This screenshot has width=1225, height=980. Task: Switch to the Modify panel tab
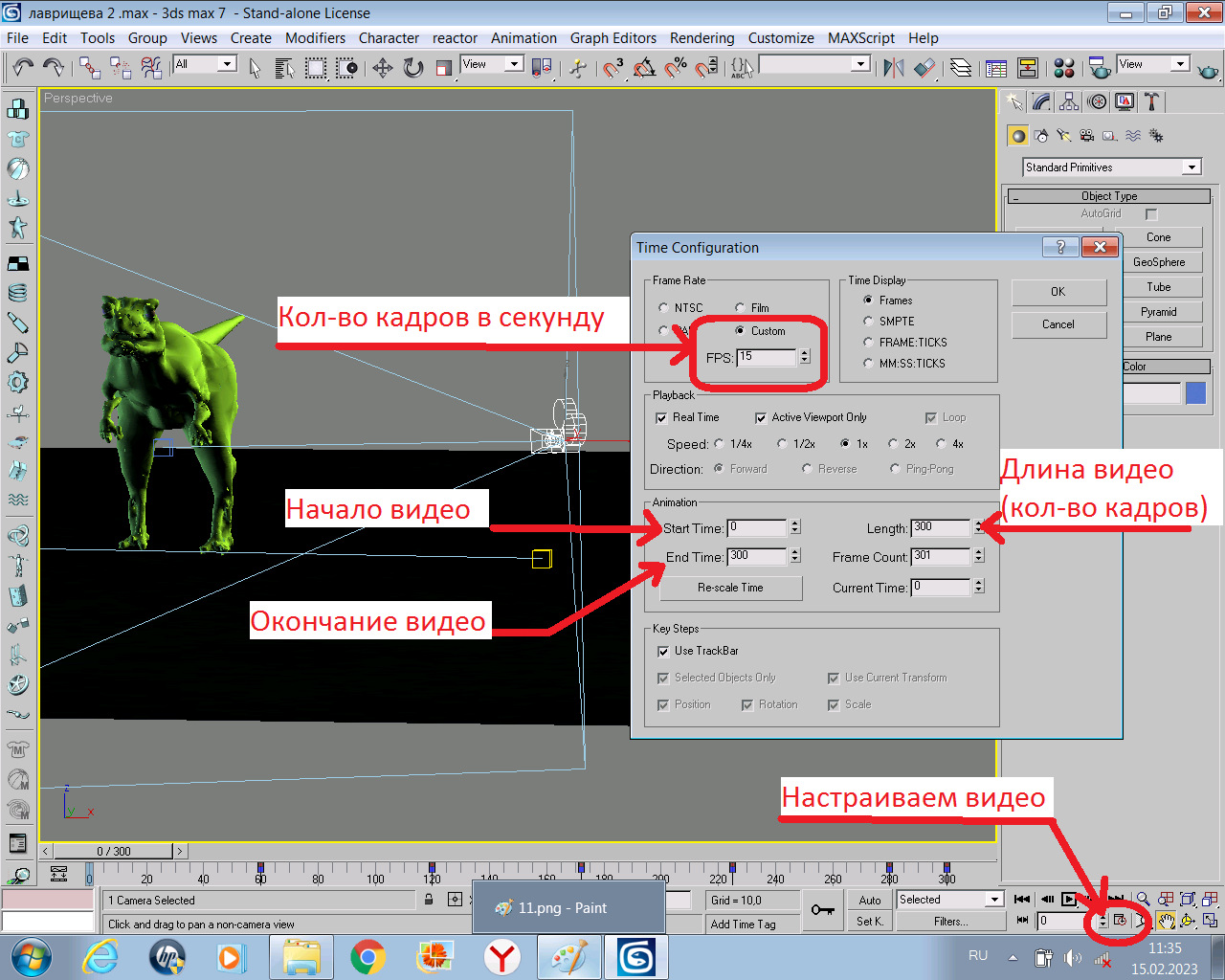click(1042, 101)
